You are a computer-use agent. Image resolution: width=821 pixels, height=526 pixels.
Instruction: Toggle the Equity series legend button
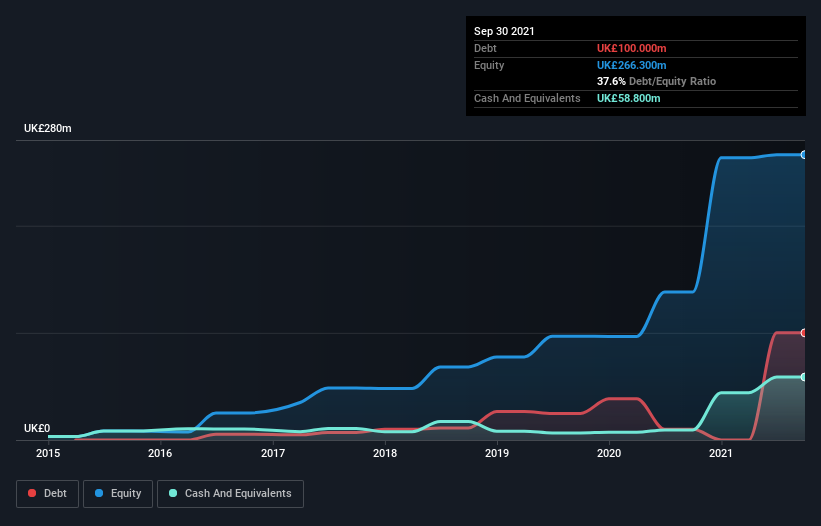118,494
